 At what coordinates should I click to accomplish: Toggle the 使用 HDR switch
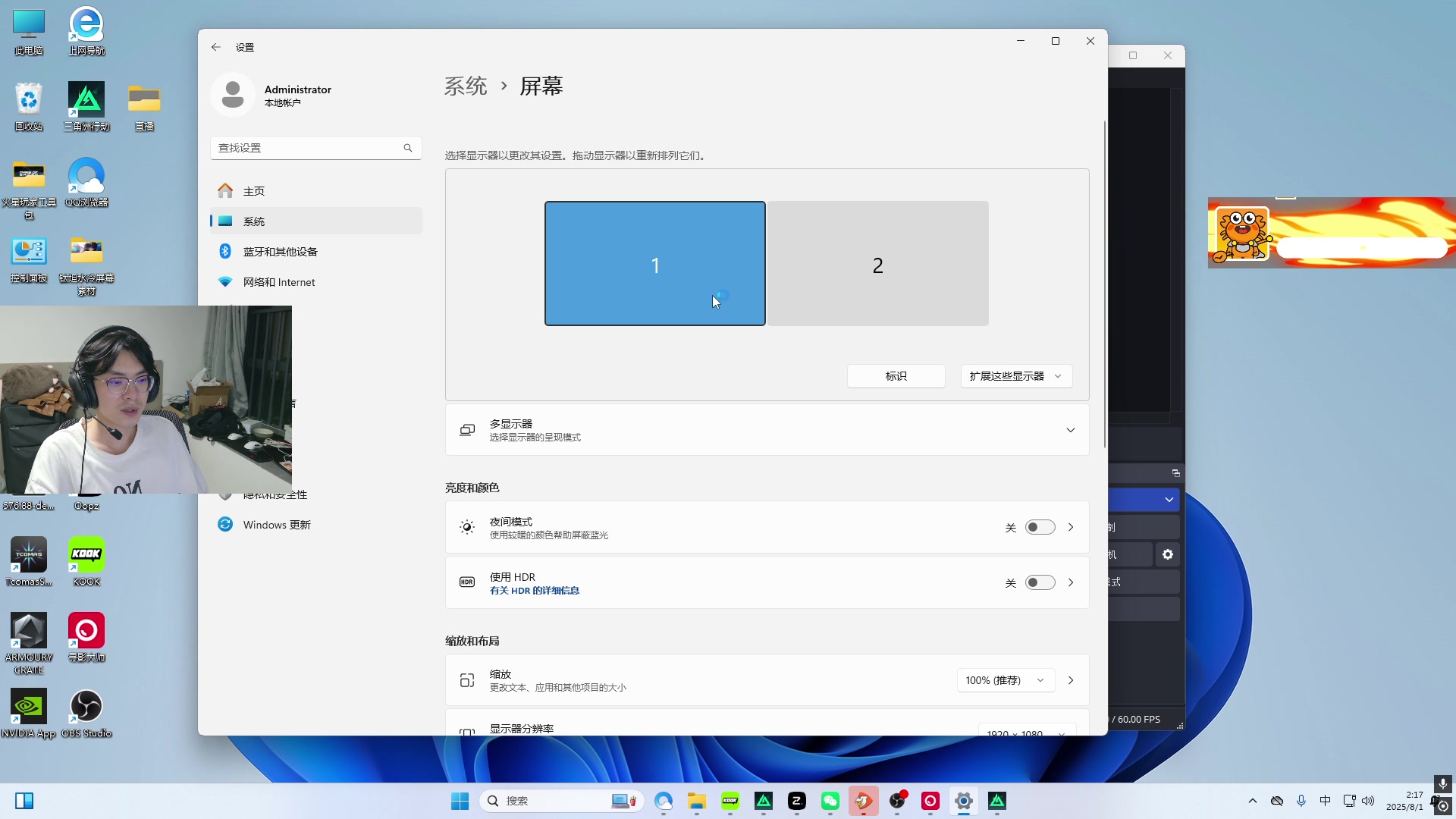(1040, 582)
